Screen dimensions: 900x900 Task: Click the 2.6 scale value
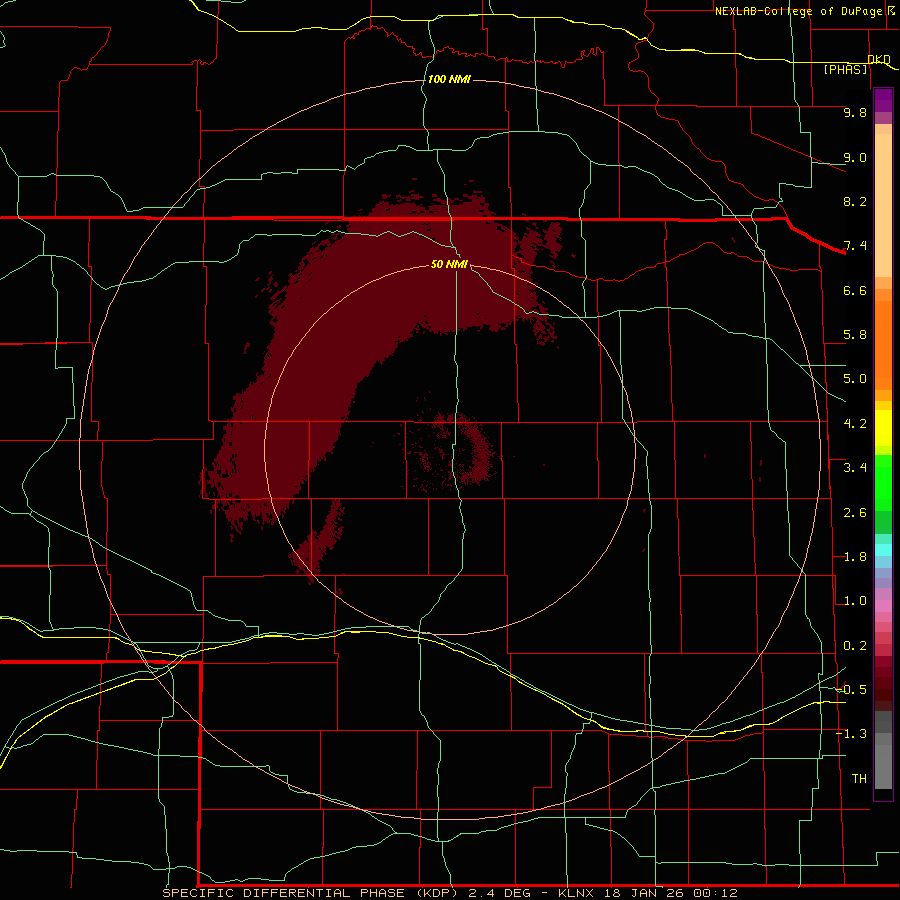click(x=855, y=513)
